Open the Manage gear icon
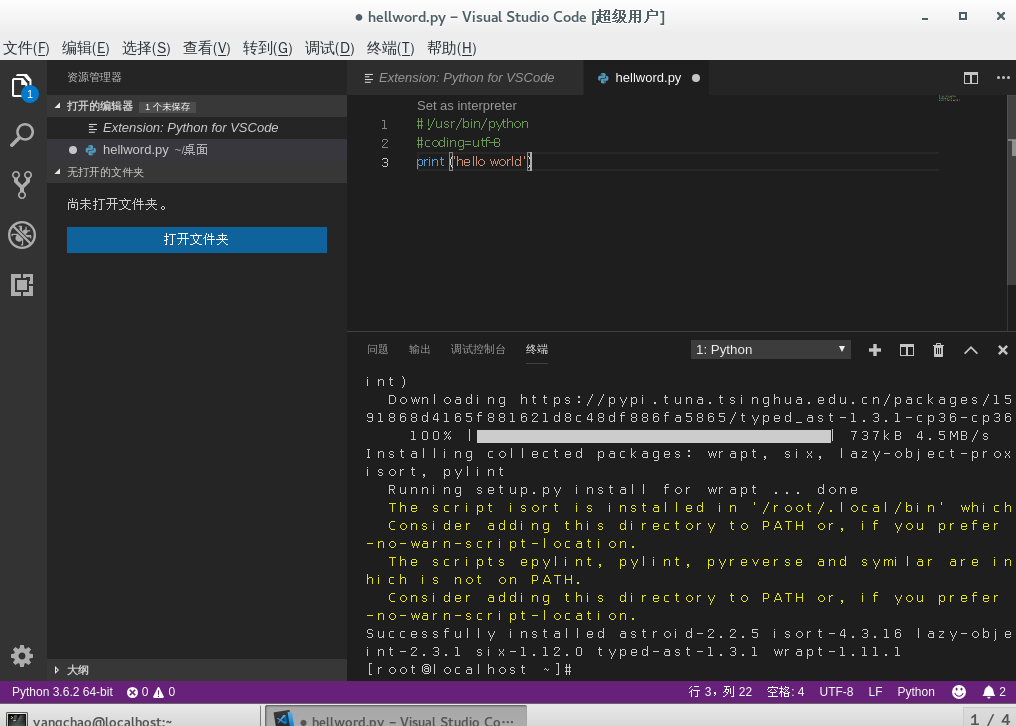 [x=22, y=656]
